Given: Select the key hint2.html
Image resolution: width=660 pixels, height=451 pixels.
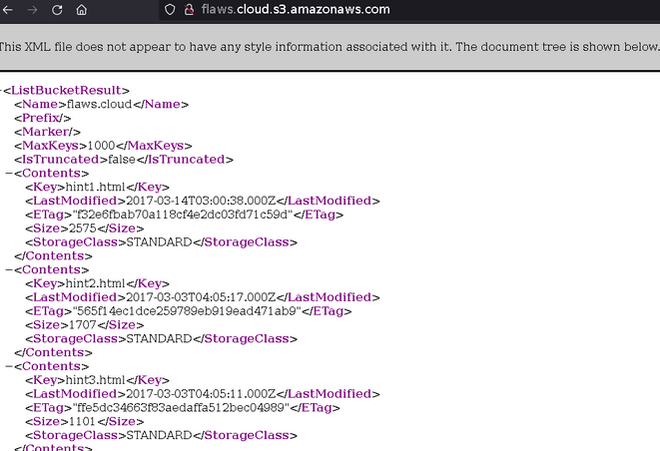Looking at the screenshot, I should tap(96, 283).
